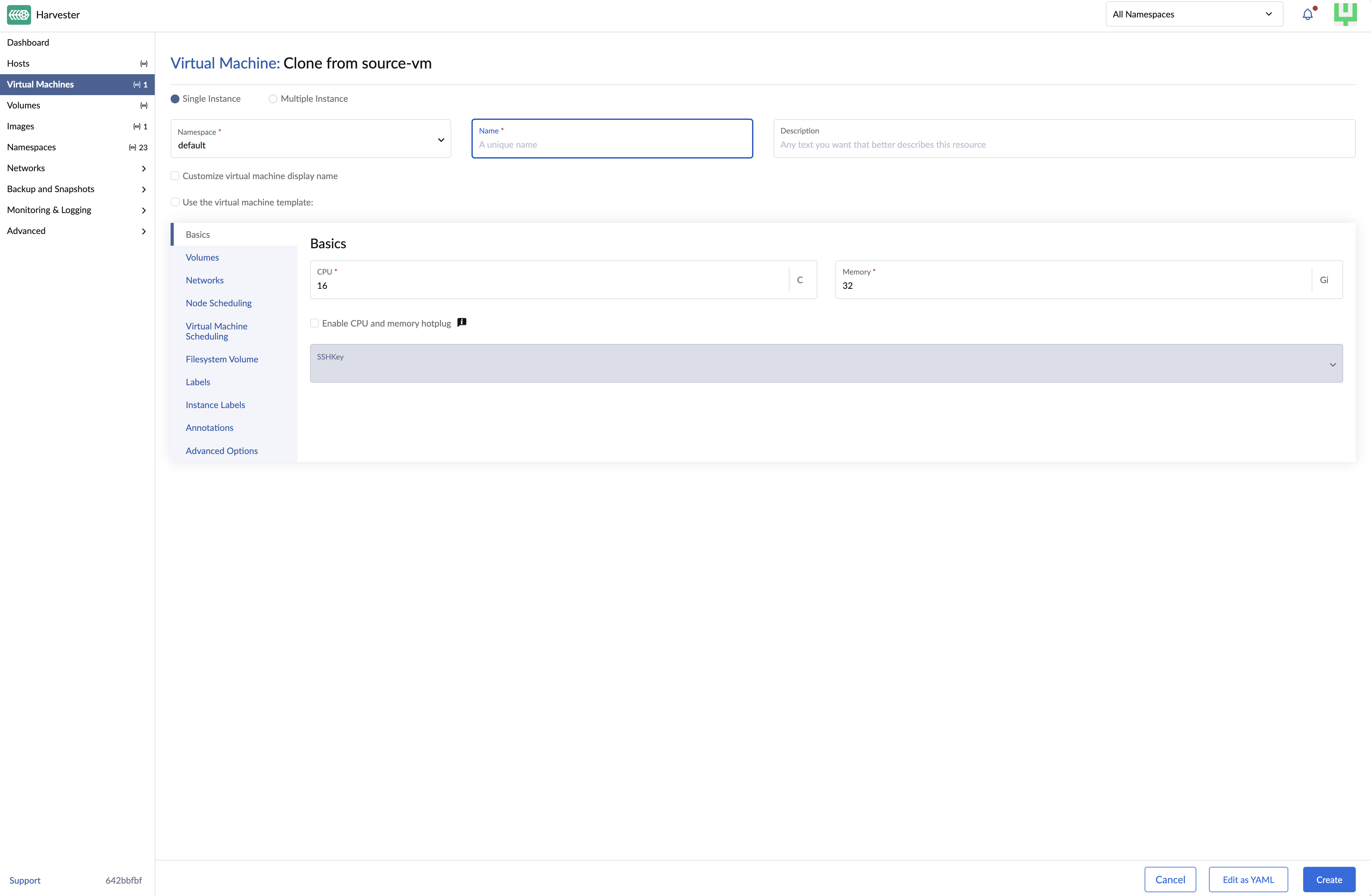Screen dimensions: 1371x896
Task: Open the All Namespaces dropdown
Action: point(1193,14)
